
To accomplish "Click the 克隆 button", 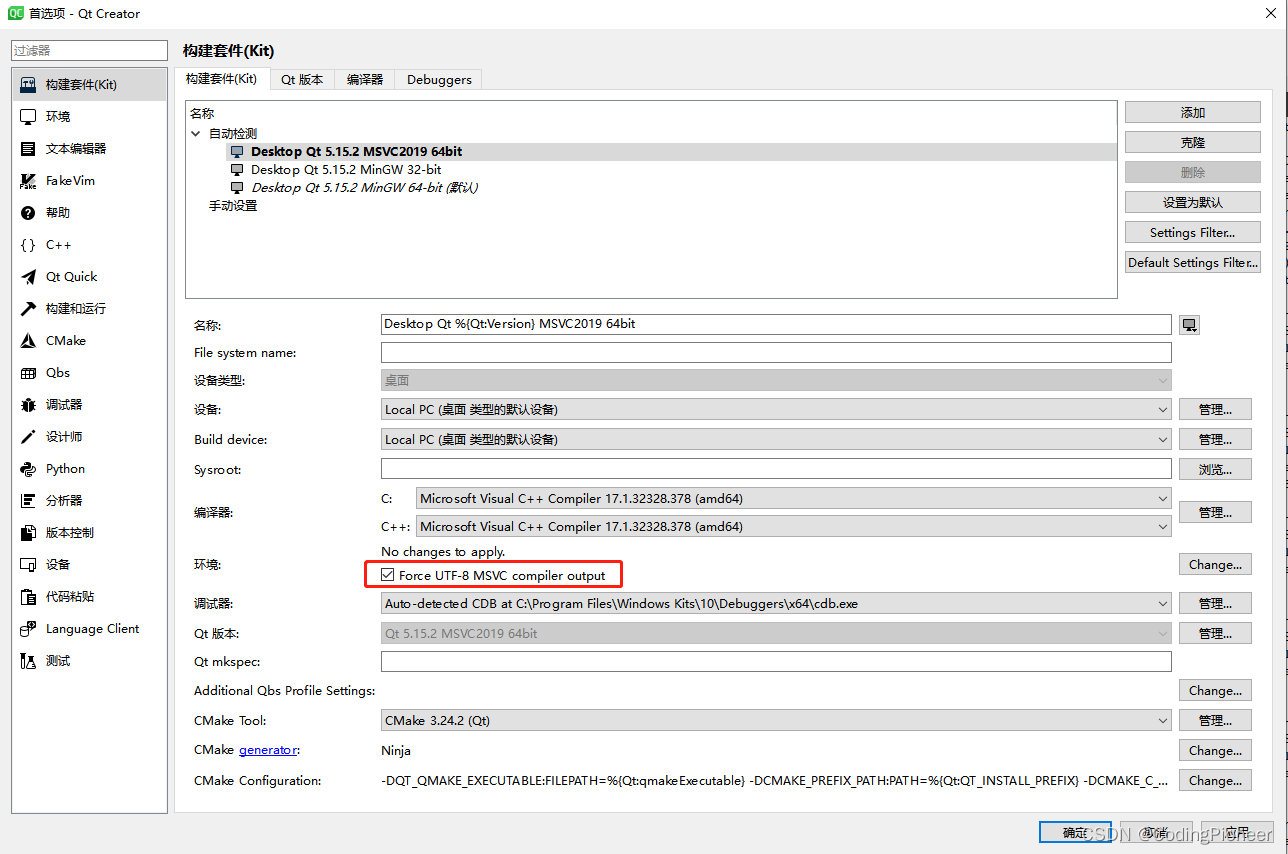I will pos(1192,143).
